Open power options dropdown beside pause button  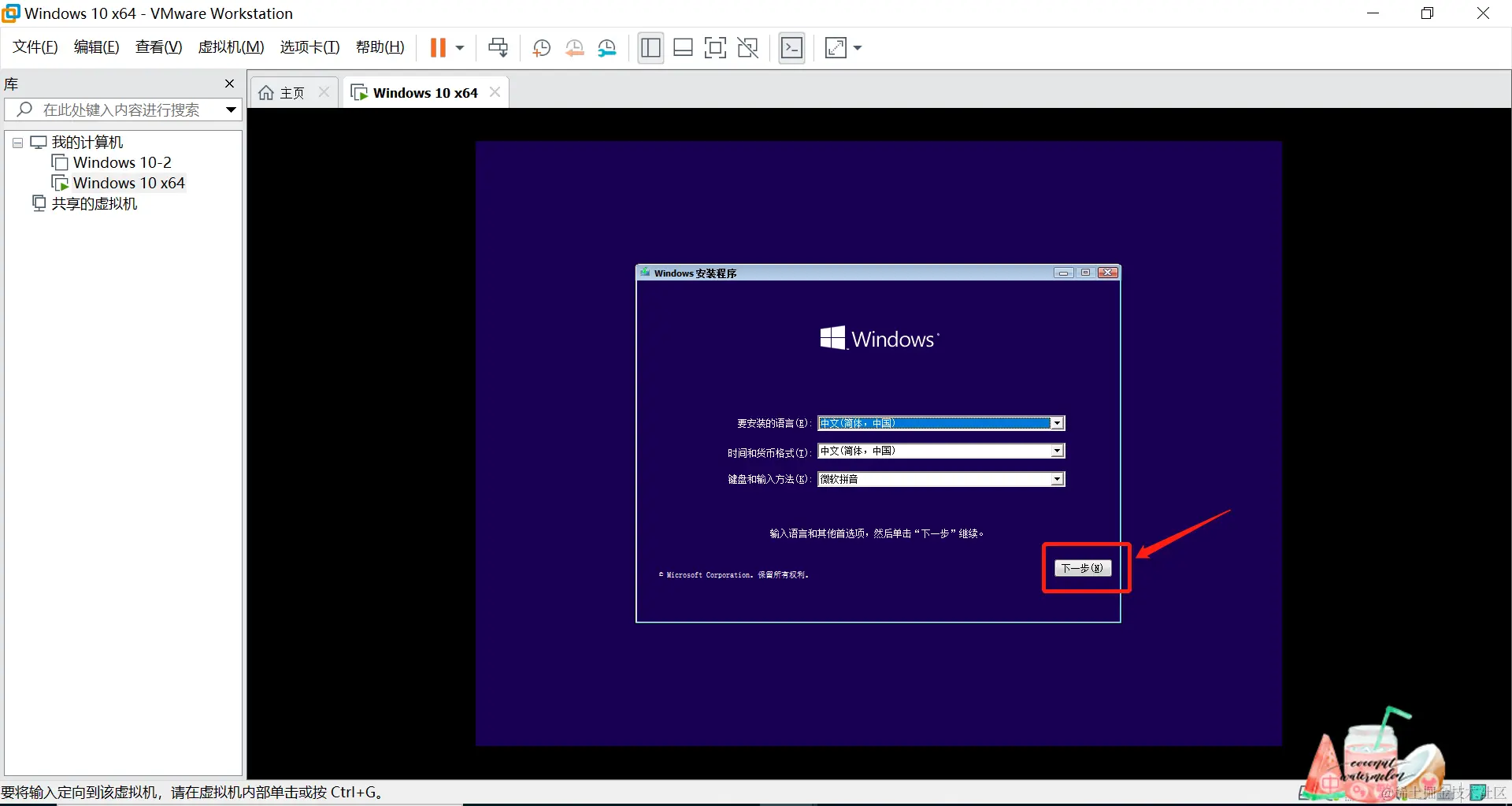[460, 48]
